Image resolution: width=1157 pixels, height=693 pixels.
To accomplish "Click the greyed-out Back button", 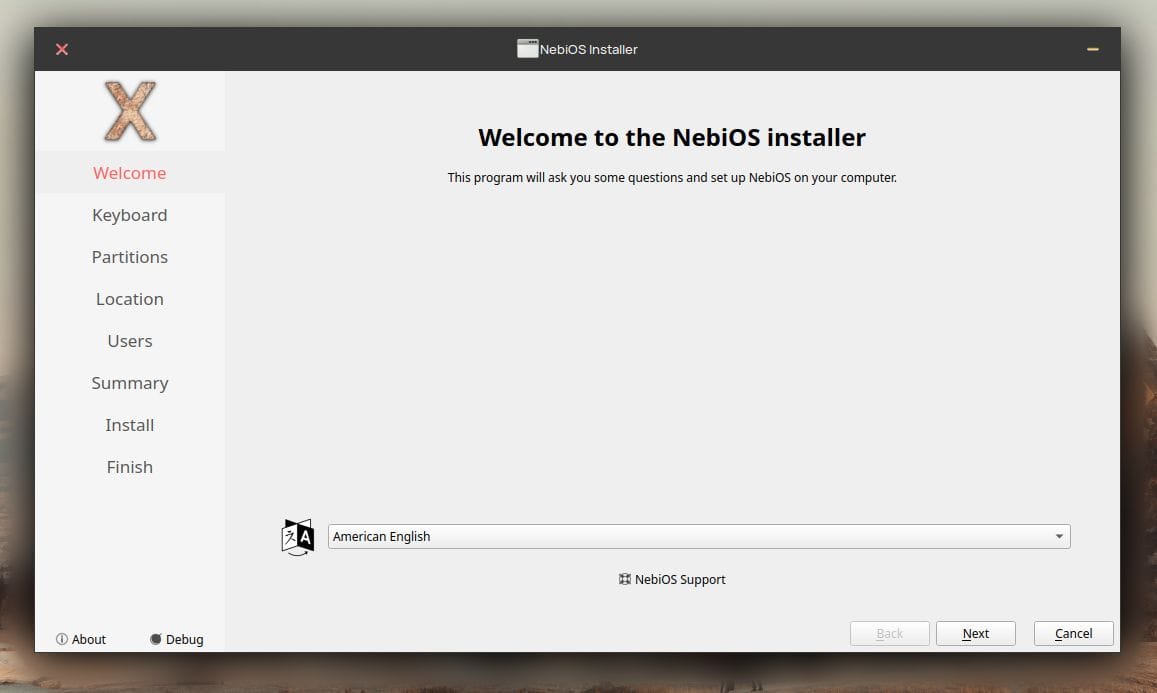I will 889,633.
